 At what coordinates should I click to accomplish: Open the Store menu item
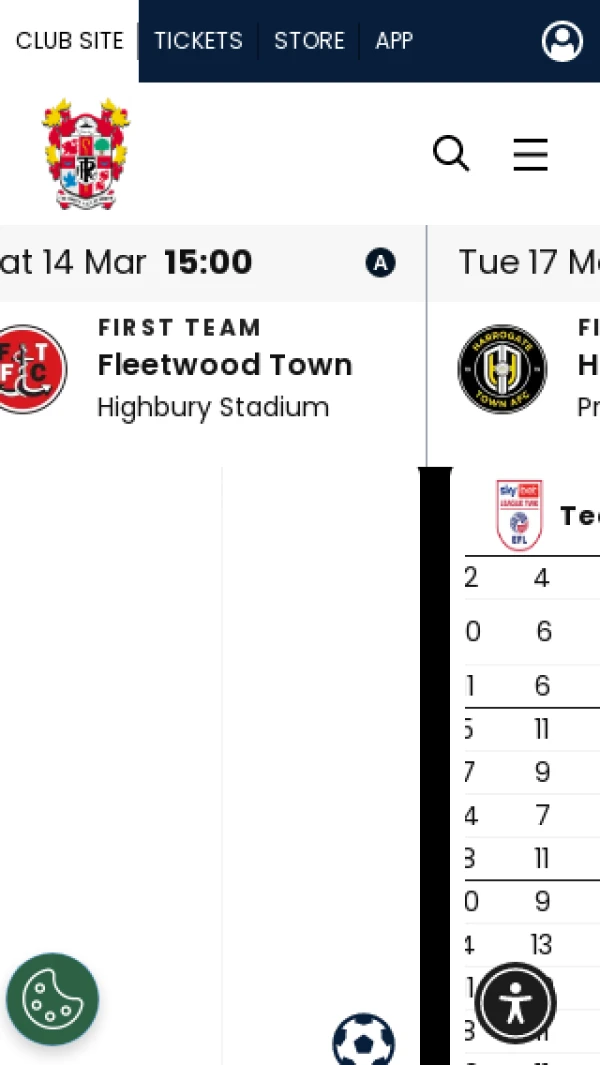(x=309, y=41)
